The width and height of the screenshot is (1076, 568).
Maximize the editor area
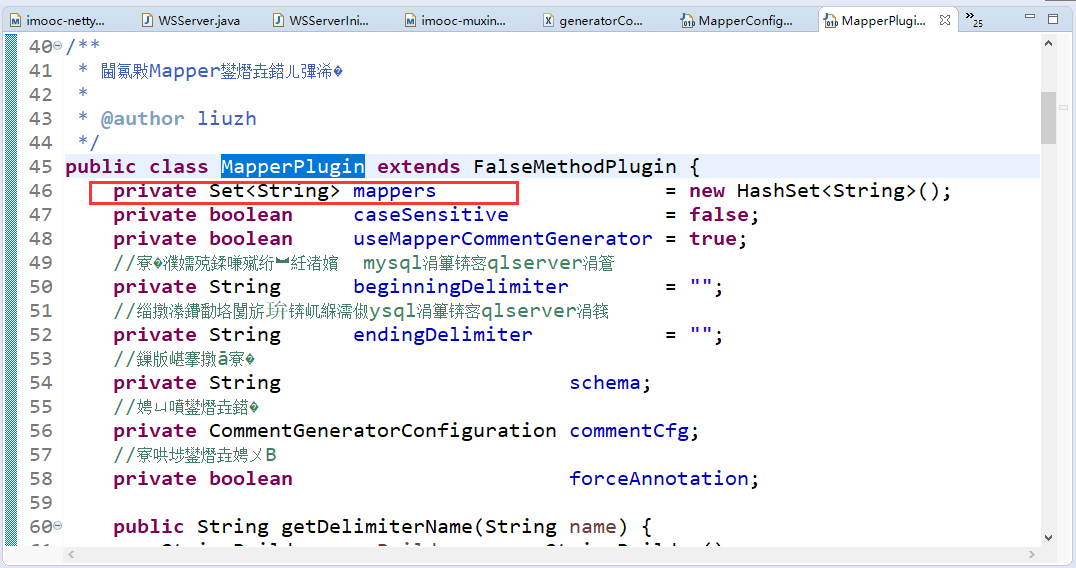[x=1053, y=19]
